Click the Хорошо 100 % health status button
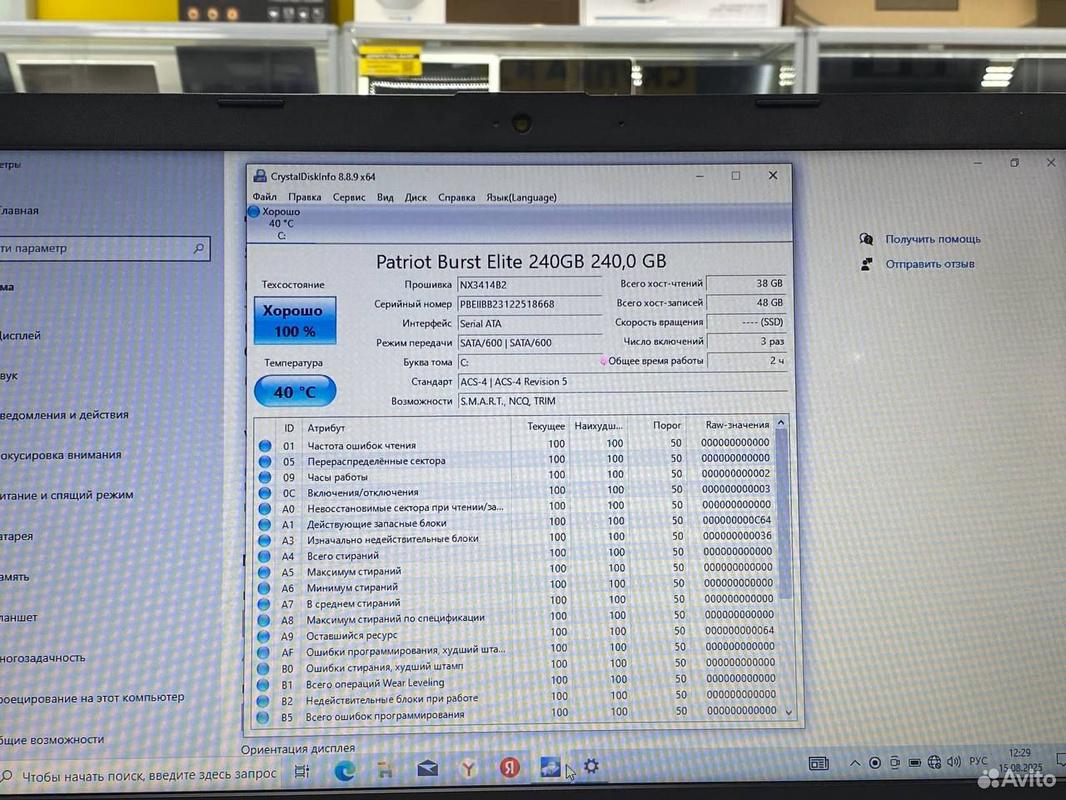The height and width of the screenshot is (800, 1066). (294, 320)
